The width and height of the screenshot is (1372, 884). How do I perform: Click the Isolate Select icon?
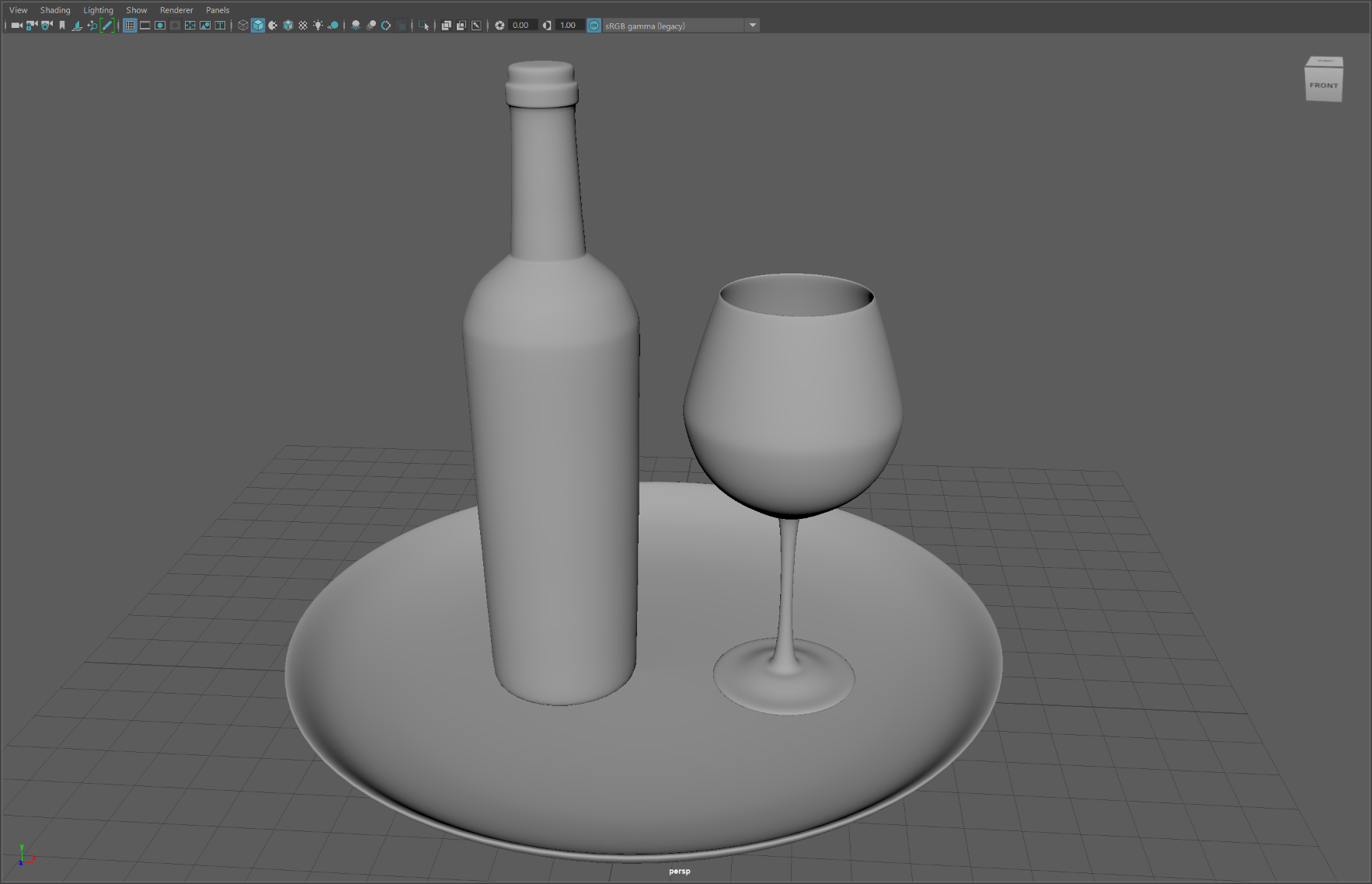point(423,26)
